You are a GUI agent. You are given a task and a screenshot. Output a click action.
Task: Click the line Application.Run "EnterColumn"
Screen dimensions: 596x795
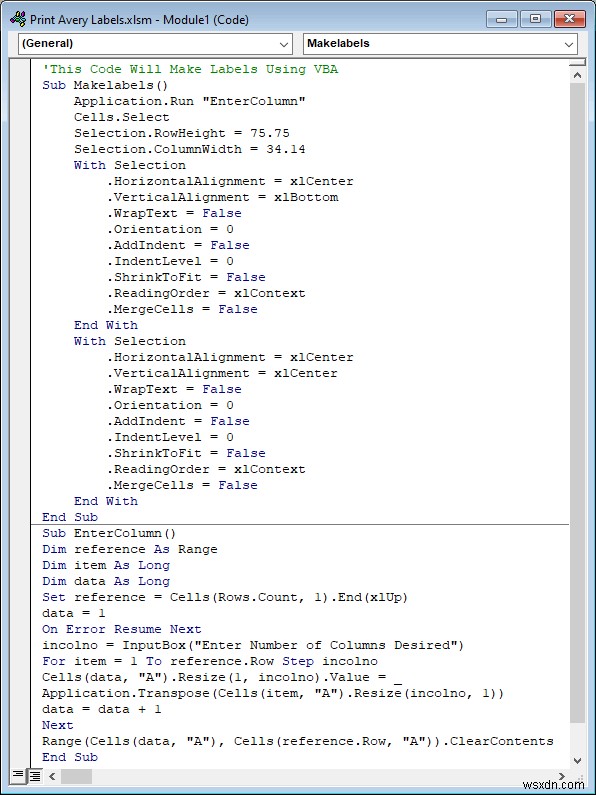190,101
